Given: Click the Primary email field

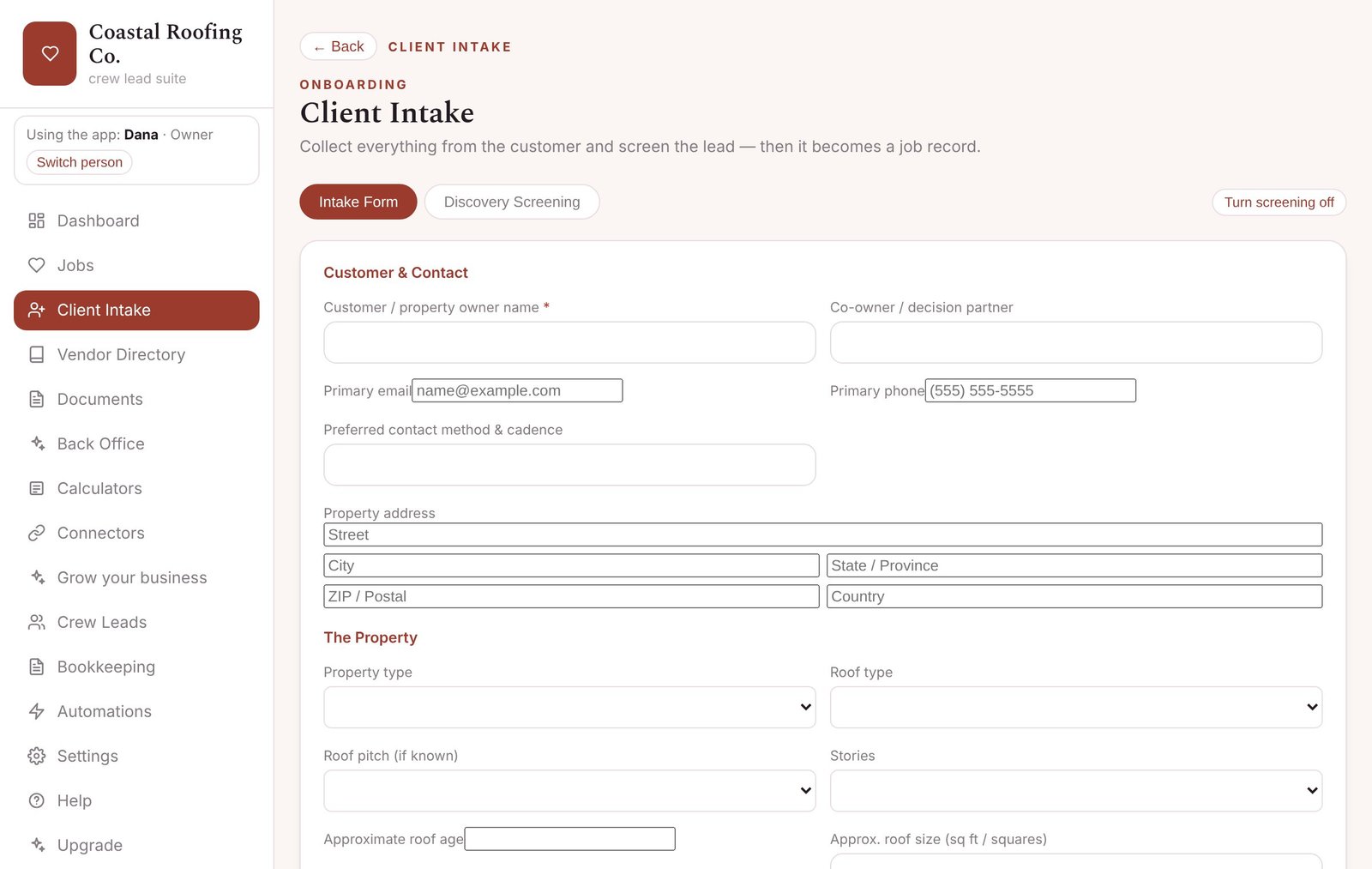Looking at the screenshot, I should 517,390.
